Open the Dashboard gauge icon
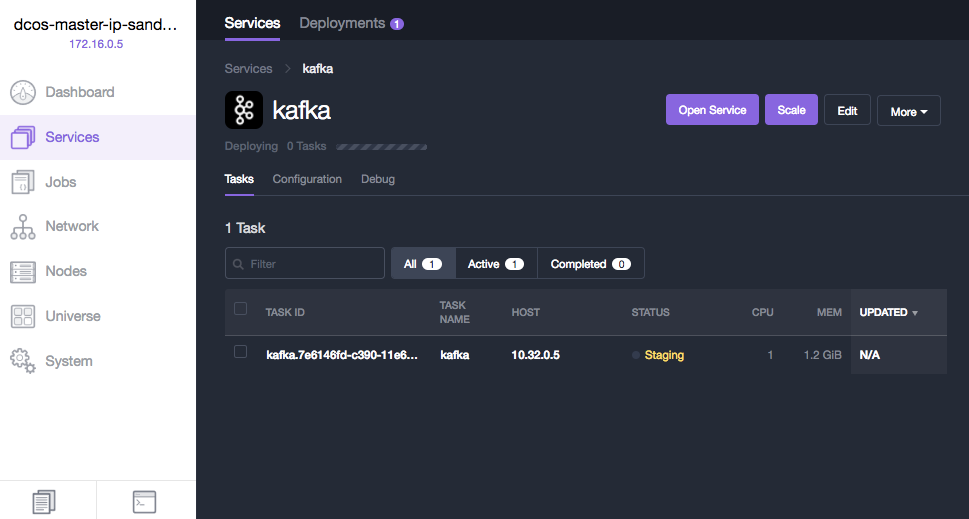The image size is (969, 519). click(x=23, y=93)
